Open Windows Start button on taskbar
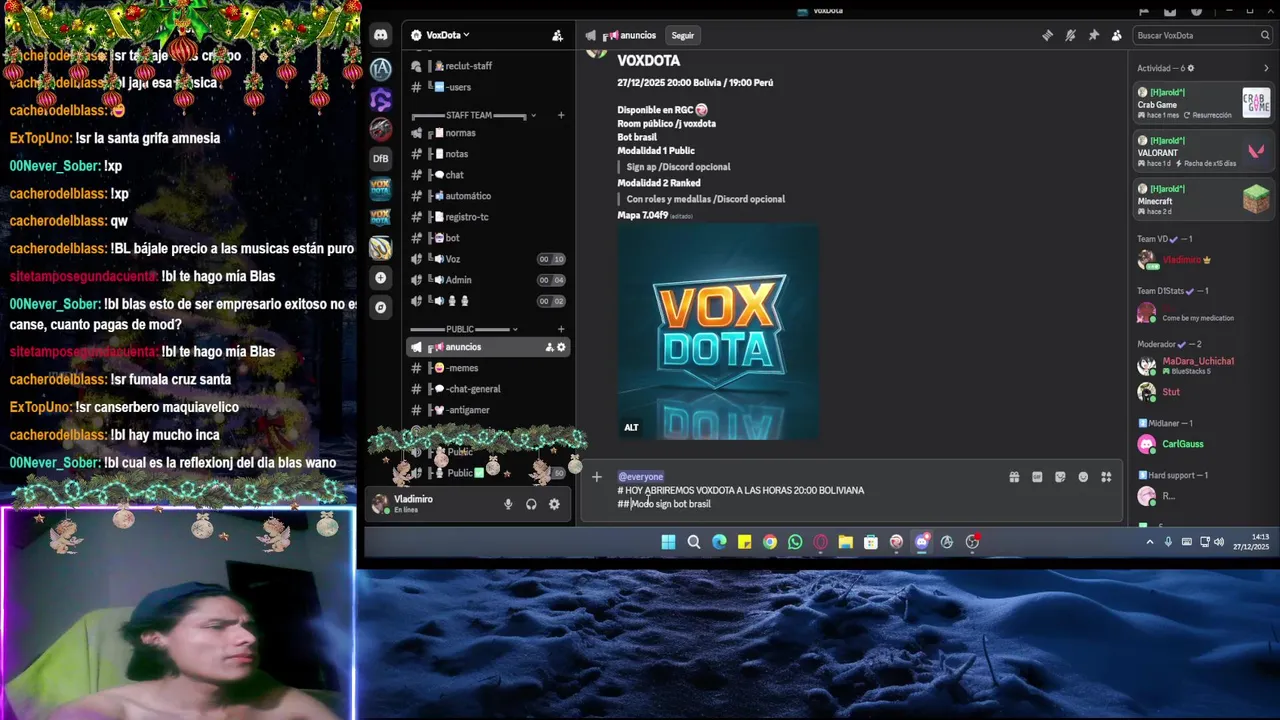This screenshot has width=1280, height=720. coord(668,542)
